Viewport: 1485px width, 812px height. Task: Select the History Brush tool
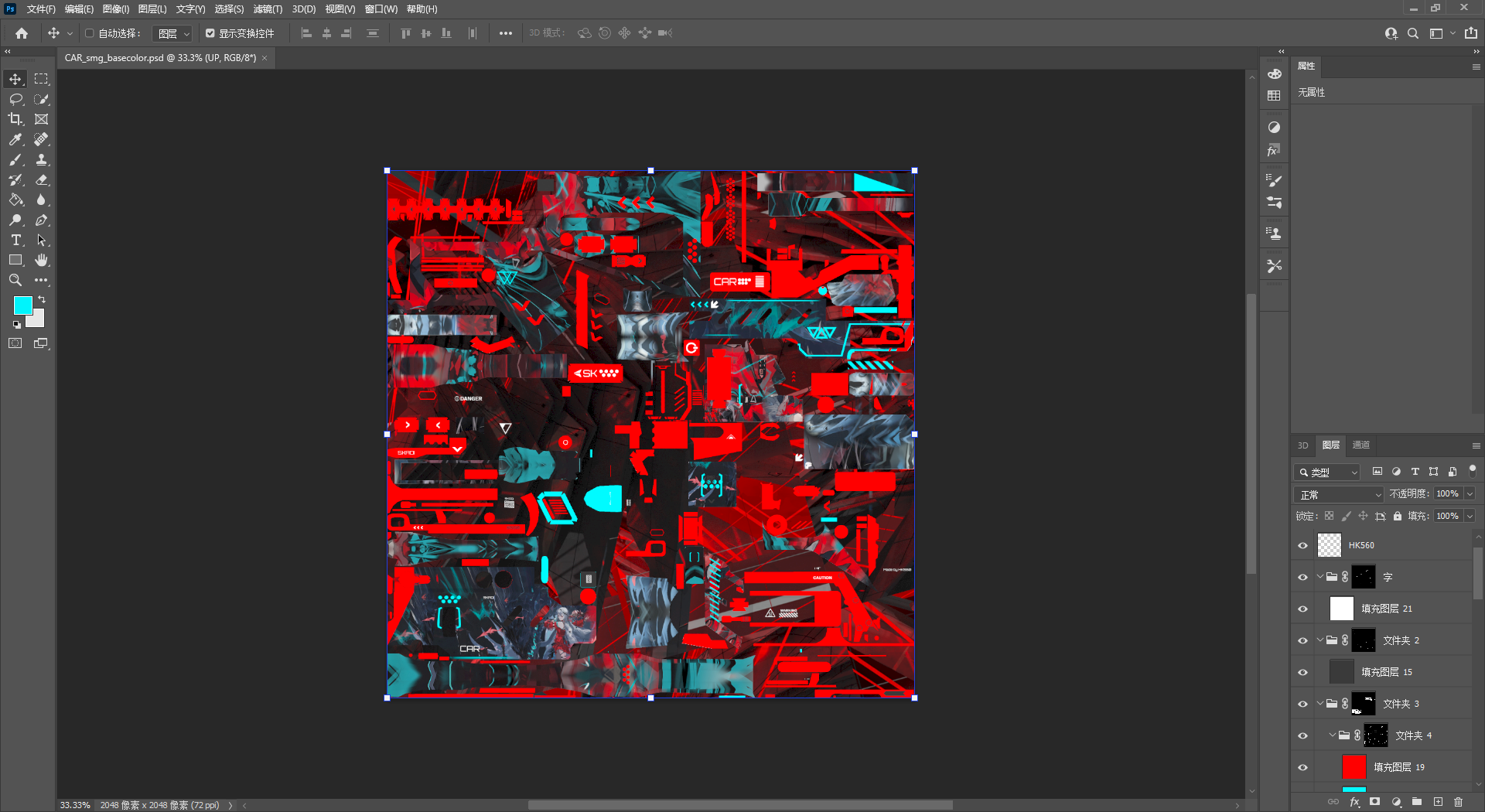pyautogui.click(x=15, y=179)
